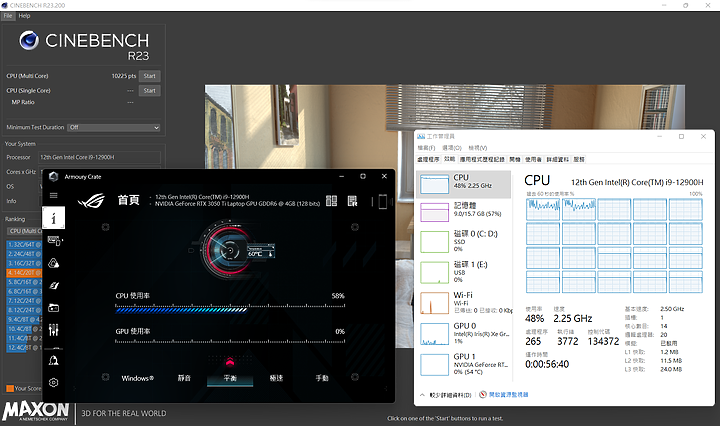The image size is (720, 426).
Task: Click the Task Manager title bar icon
Action: tap(421, 136)
